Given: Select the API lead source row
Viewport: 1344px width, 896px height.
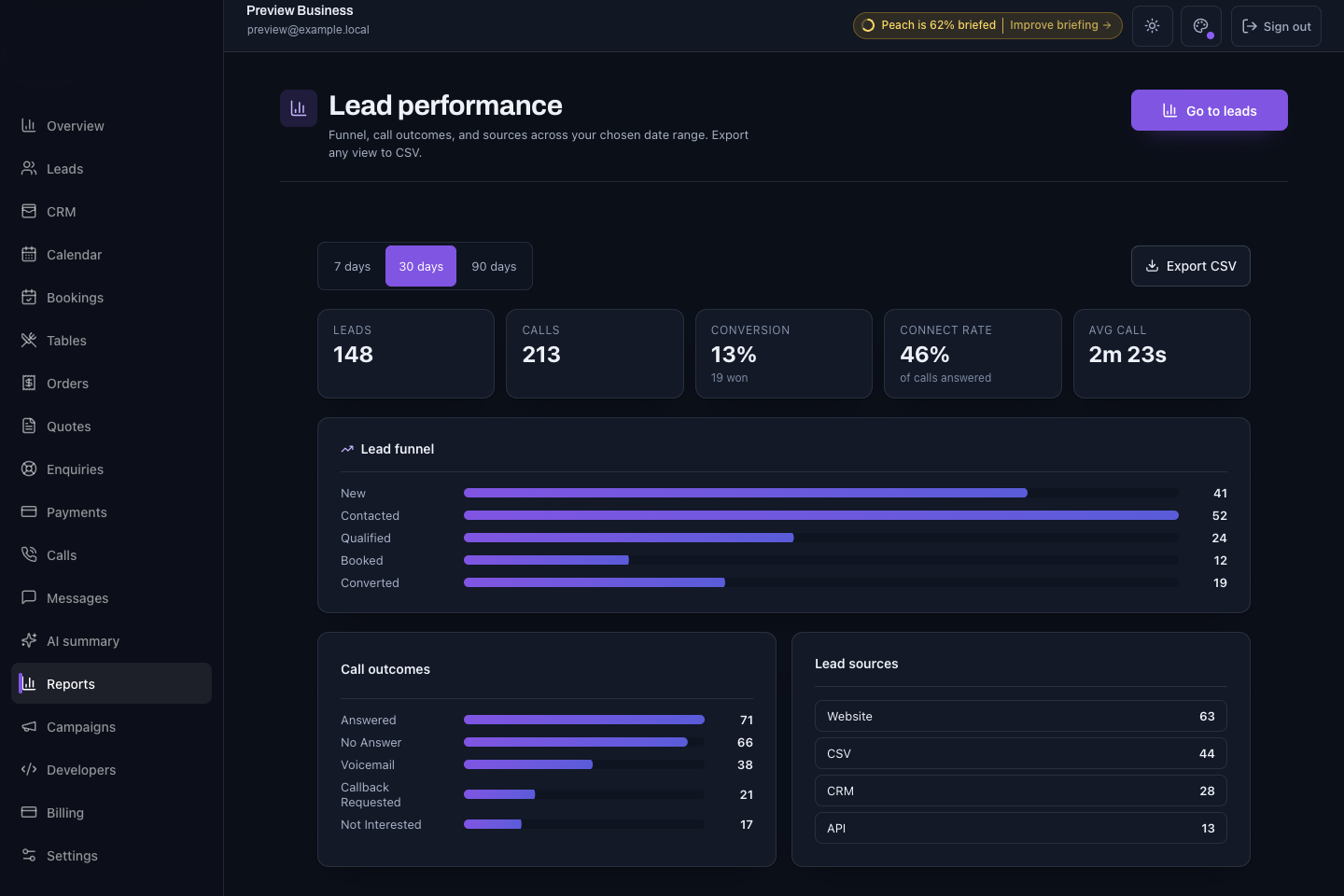Looking at the screenshot, I should pos(1021,828).
